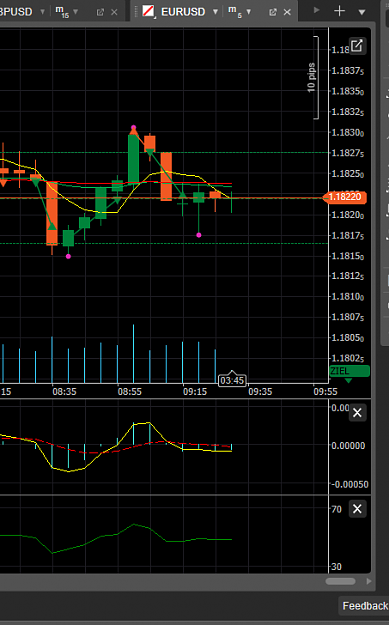This screenshot has height=625, width=389.
Task: Close the RSI indicator panel
Action: pyautogui.click(x=357, y=509)
